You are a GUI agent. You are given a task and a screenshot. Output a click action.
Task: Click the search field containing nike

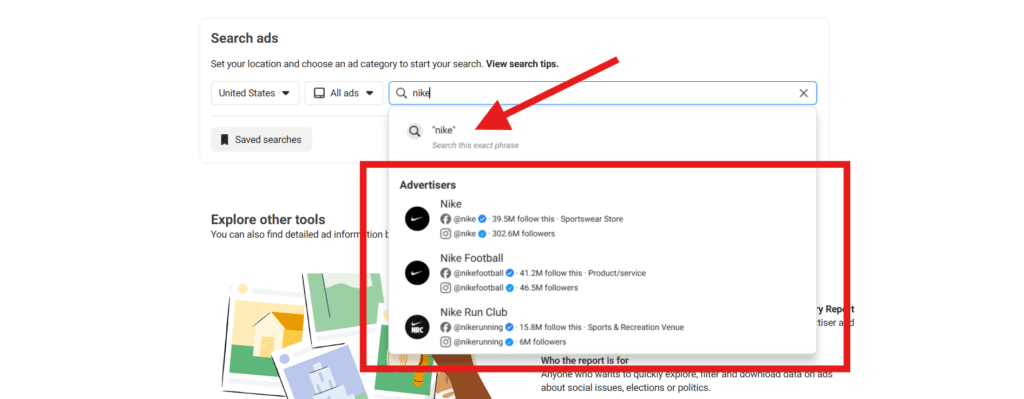(x=602, y=93)
